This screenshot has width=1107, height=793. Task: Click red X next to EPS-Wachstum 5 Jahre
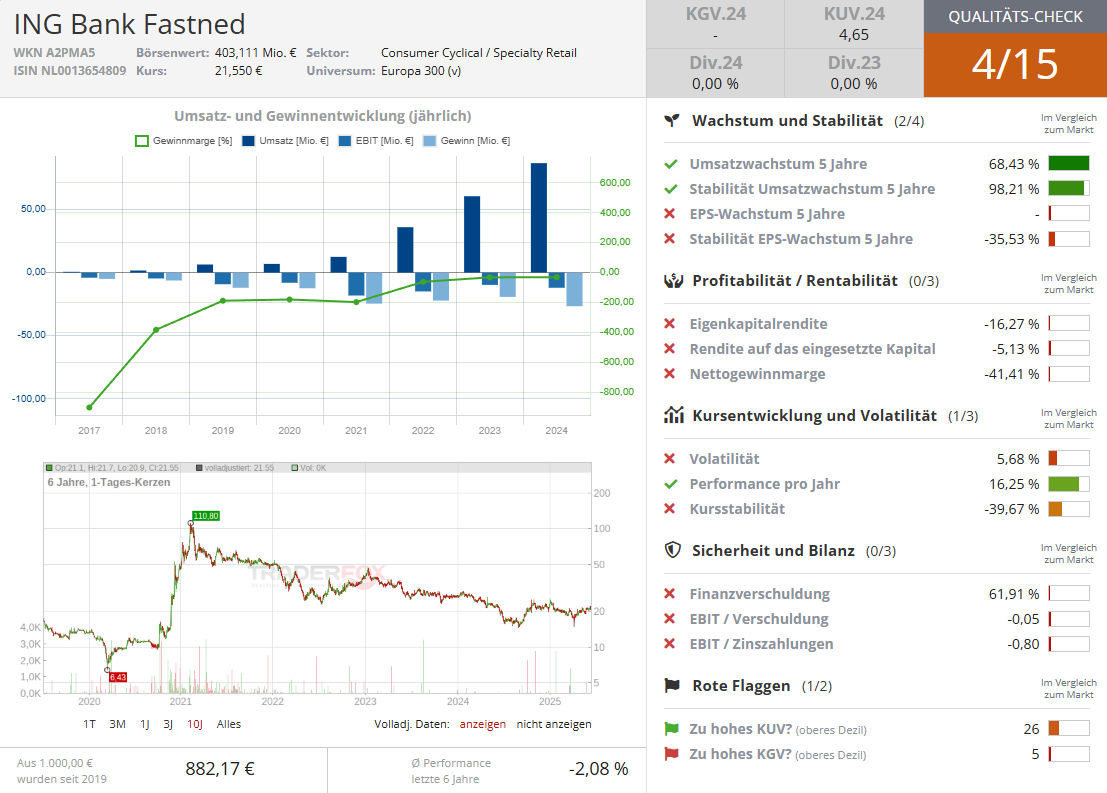coord(670,213)
